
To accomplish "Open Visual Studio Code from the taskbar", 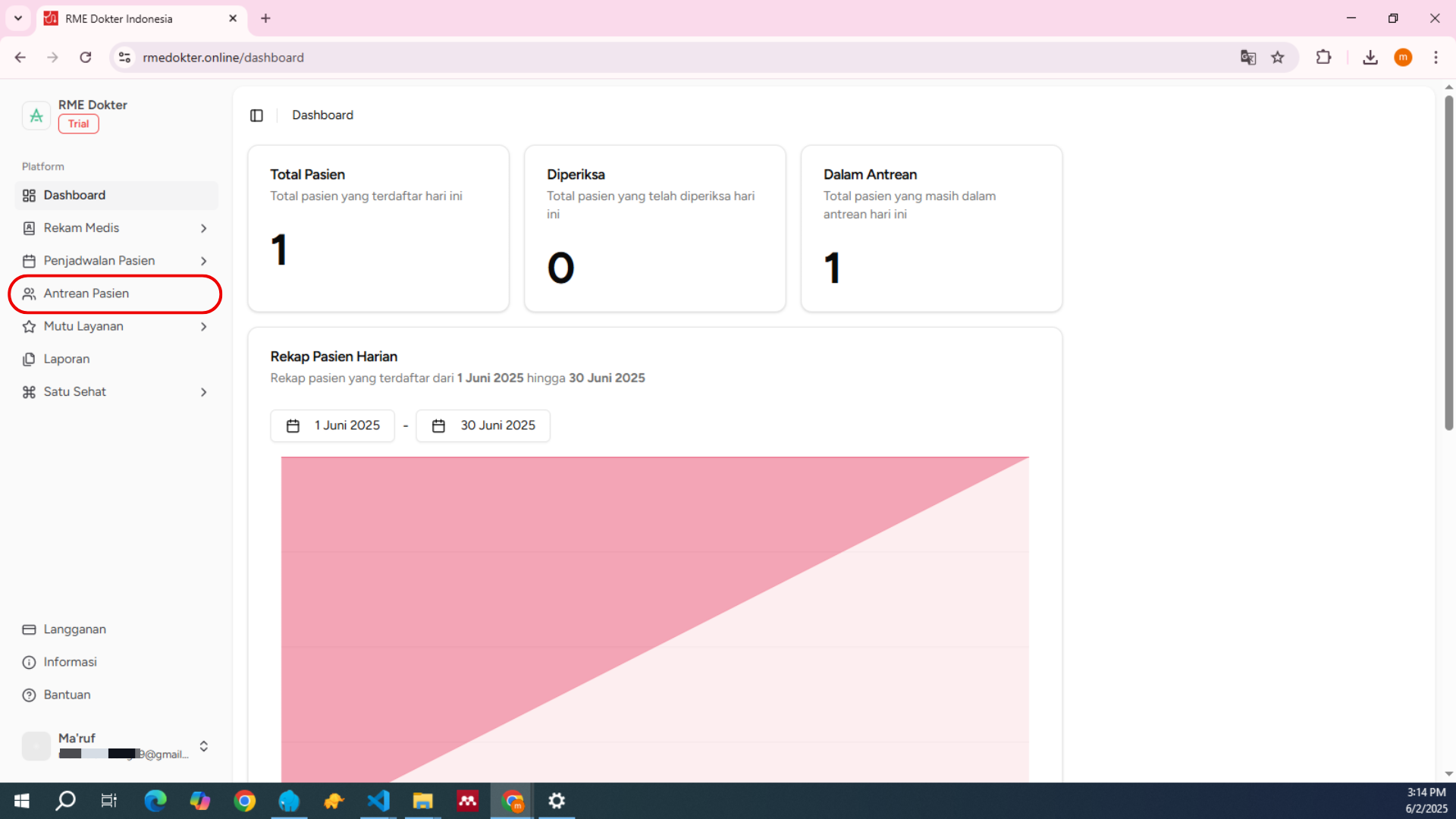I will [378, 801].
